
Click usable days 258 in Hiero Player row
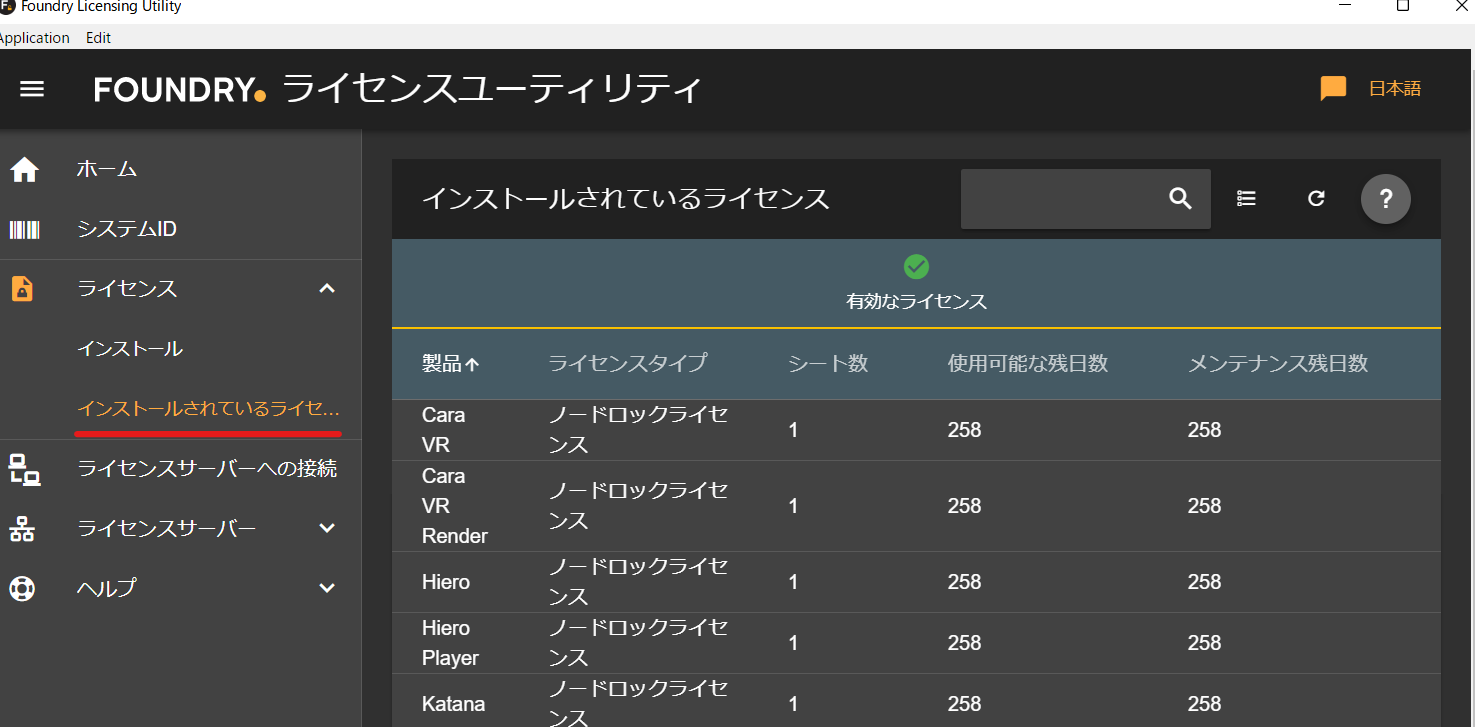(965, 643)
